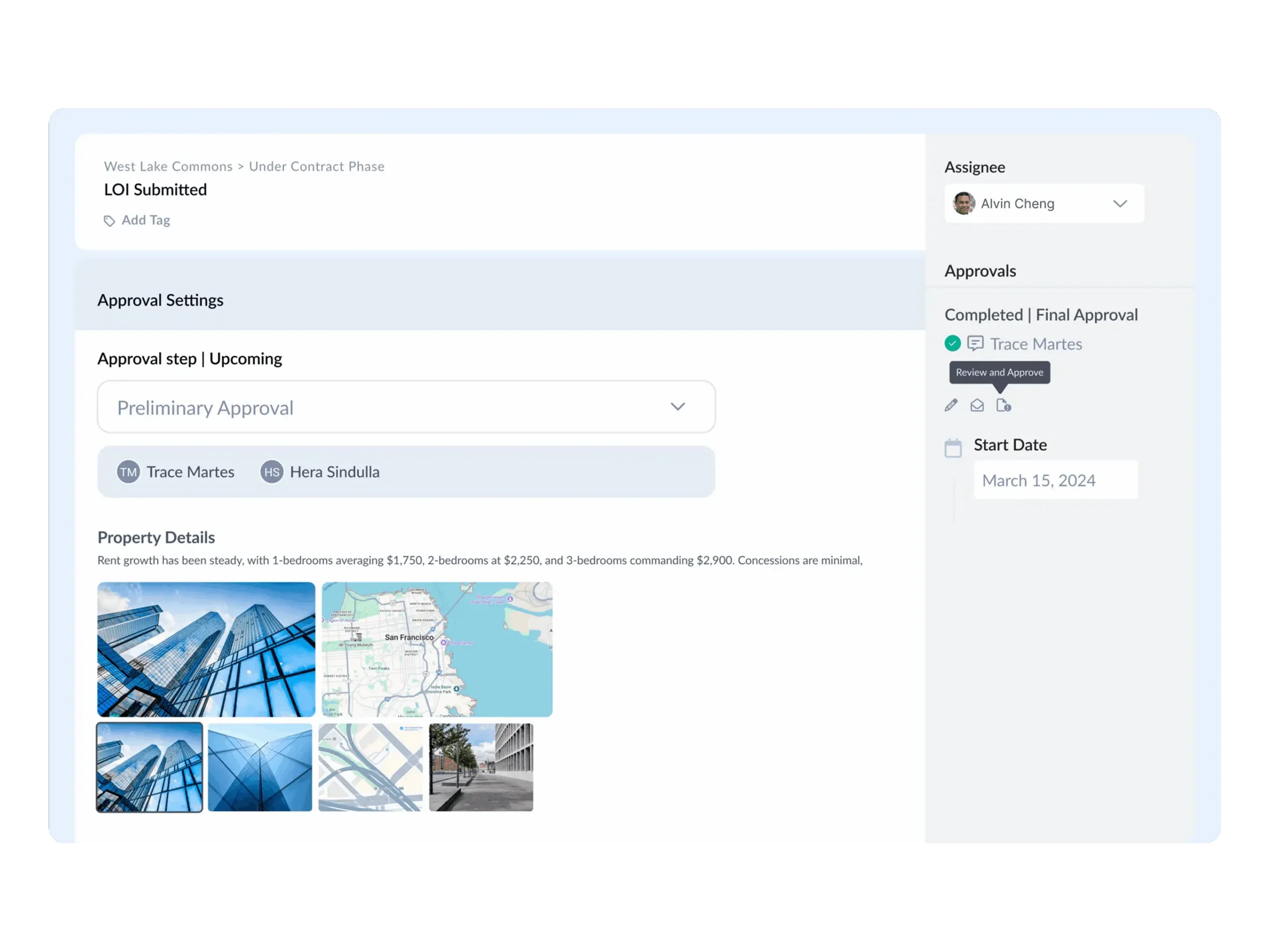The height and width of the screenshot is (952, 1270).
Task: Select the street map thumbnail
Action: point(370,767)
